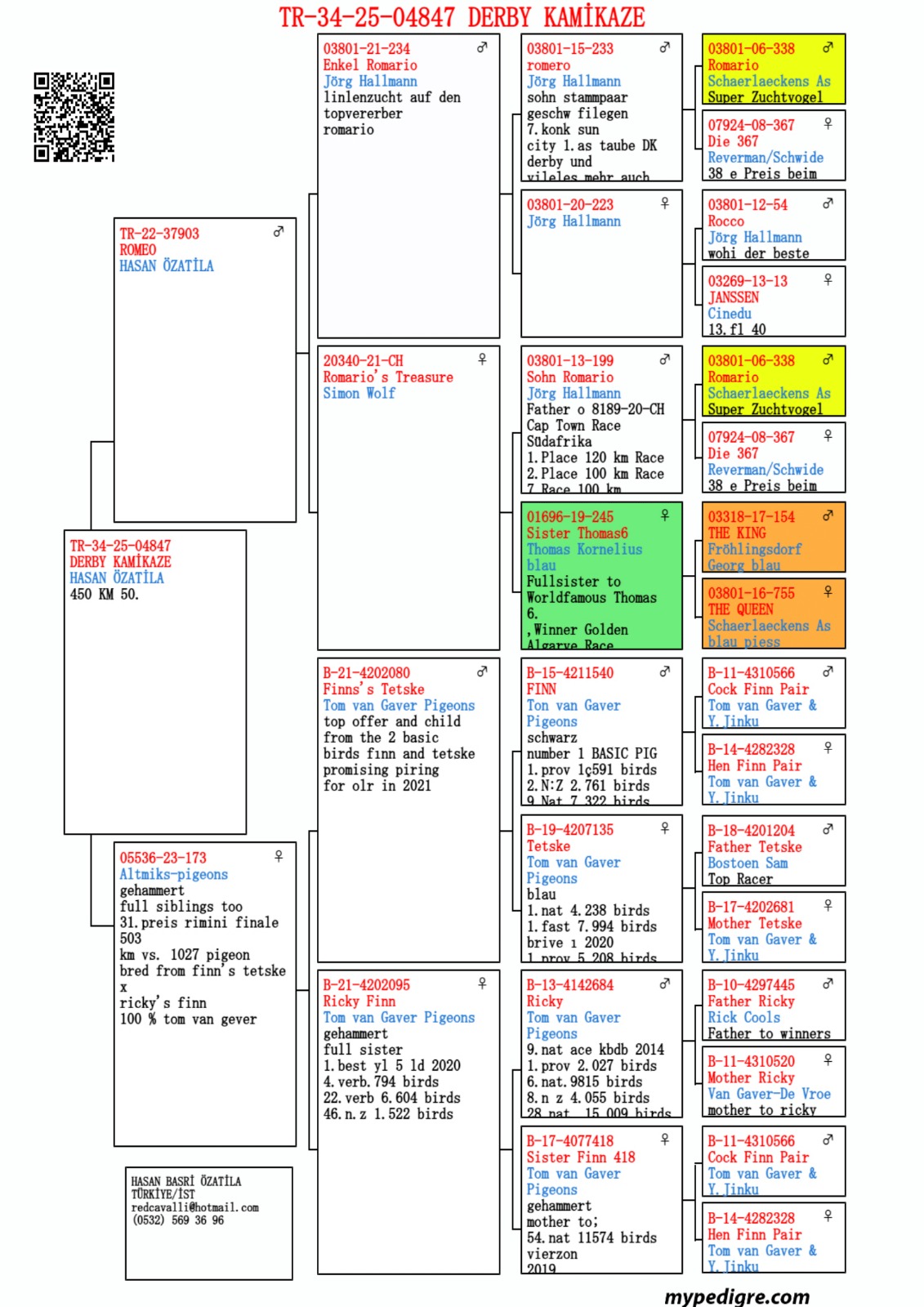Screen dimensions: 924x1307
Task: Click the red title TR-34-25-04847 DERBY KAMİKAZE
Action: point(462,16)
